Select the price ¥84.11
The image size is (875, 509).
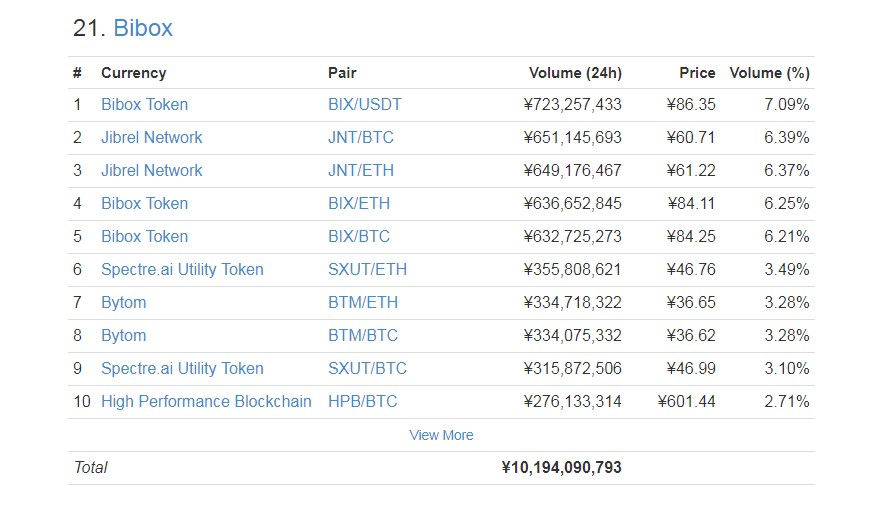coord(691,203)
